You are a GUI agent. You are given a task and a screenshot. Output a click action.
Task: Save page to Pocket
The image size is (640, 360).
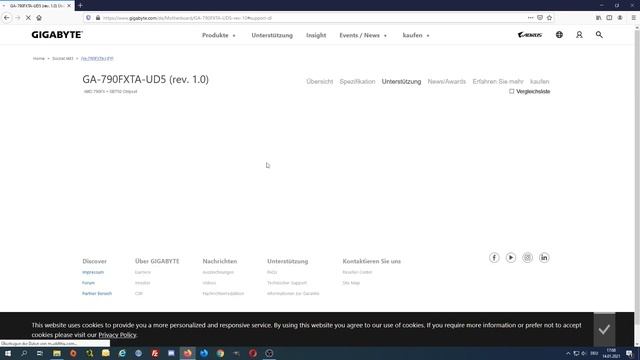coord(540,18)
